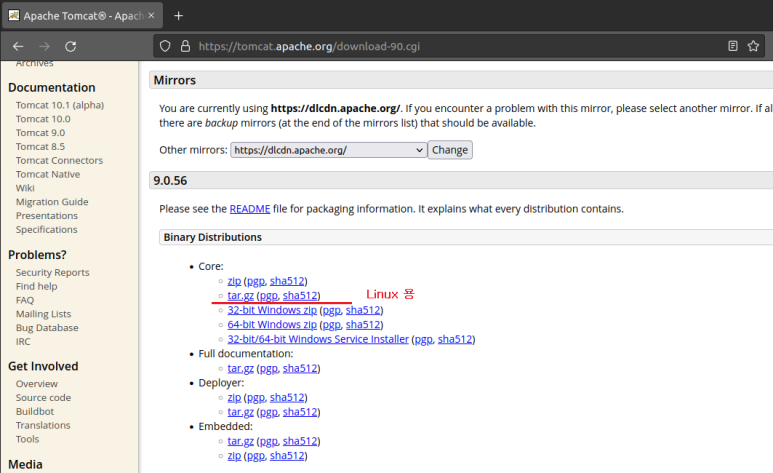Screen dimensions: 773x473
Task: Open pgp for Windows Service Installer
Action: (x=424, y=339)
